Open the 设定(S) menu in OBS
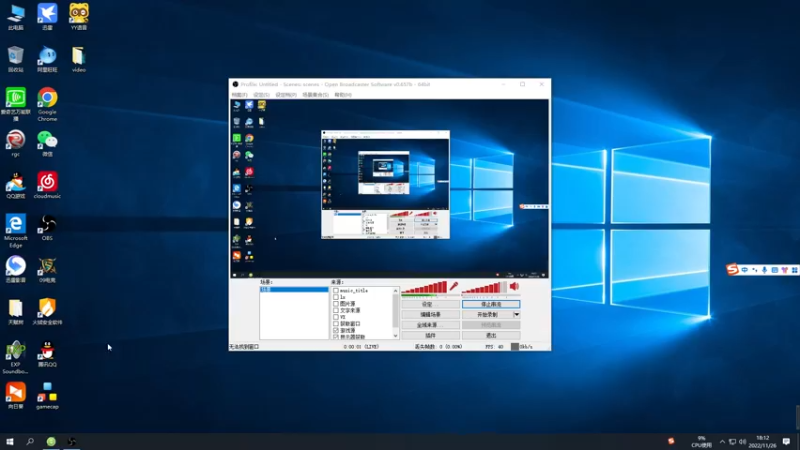Screen dimensions: 800x450 pyautogui.click(x=261, y=95)
